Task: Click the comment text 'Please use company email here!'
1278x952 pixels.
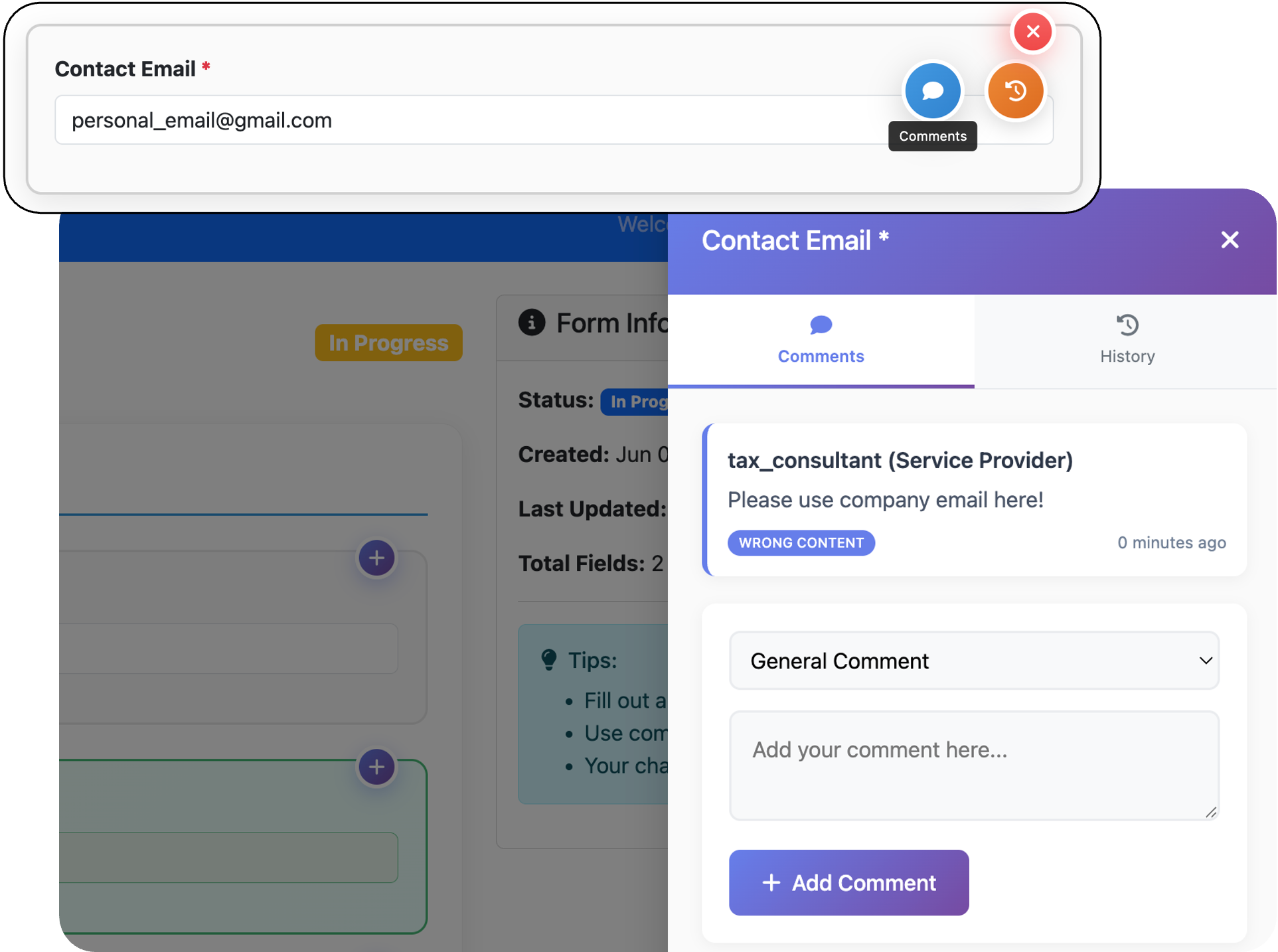Action: click(885, 500)
